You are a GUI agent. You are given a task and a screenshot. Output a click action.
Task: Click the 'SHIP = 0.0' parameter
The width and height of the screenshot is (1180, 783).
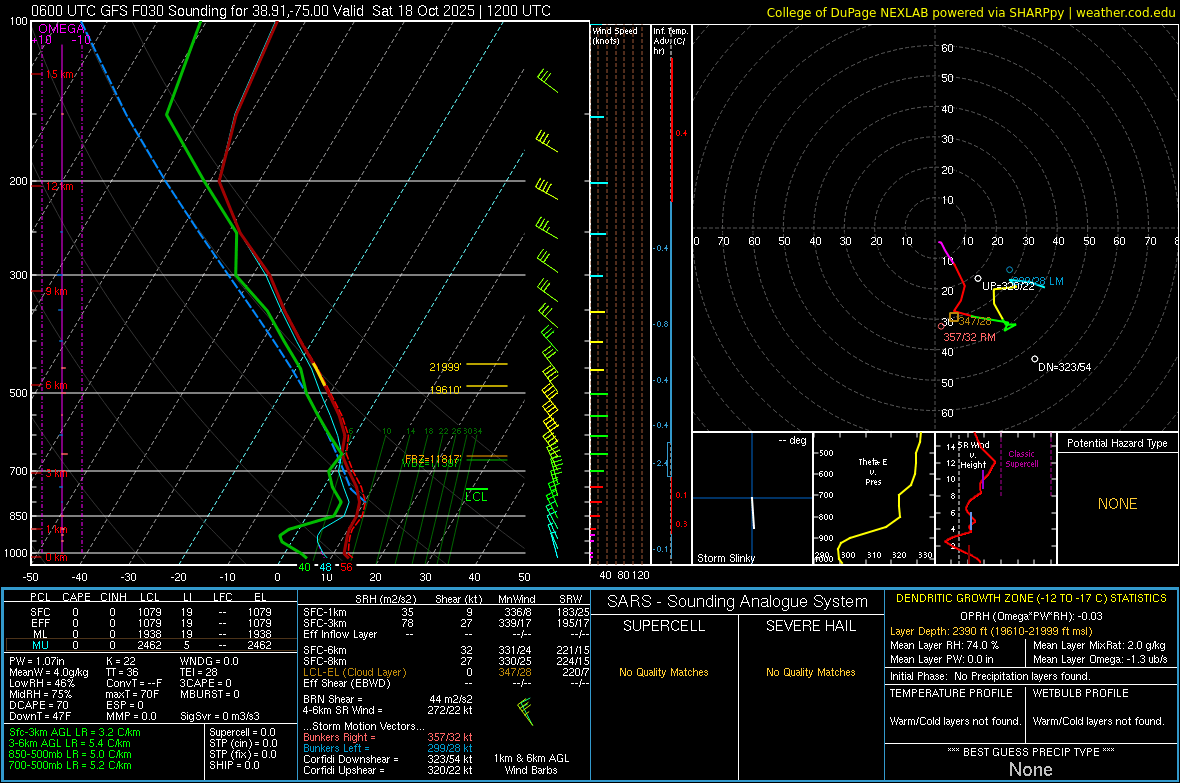[234, 765]
